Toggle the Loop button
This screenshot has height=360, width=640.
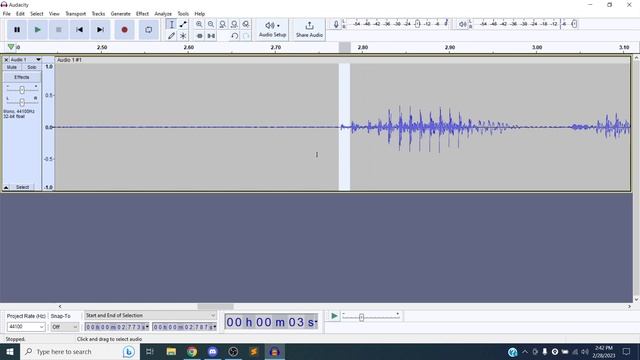click(x=149, y=30)
